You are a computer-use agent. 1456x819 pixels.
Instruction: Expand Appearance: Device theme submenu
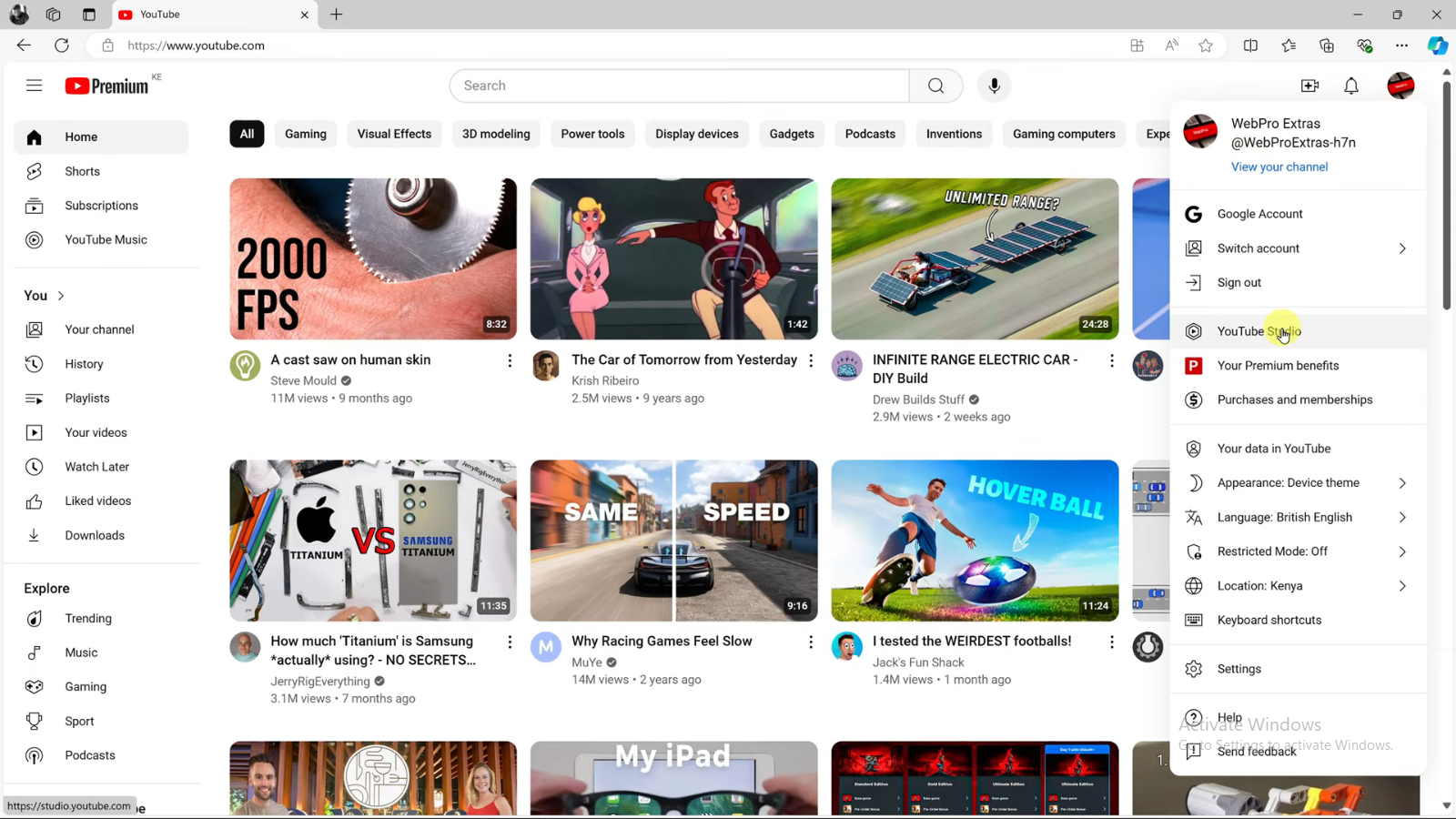click(x=1298, y=483)
